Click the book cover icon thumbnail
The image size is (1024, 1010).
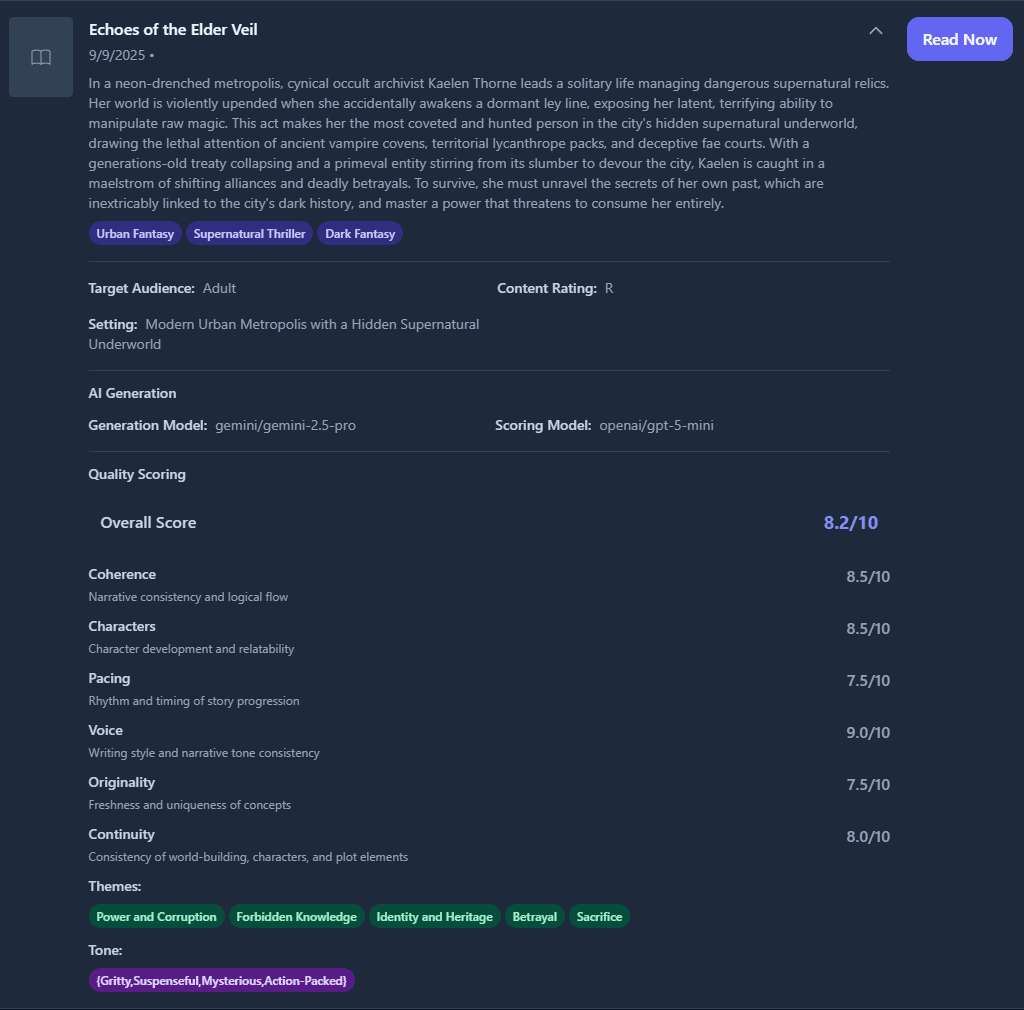click(x=40, y=56)
